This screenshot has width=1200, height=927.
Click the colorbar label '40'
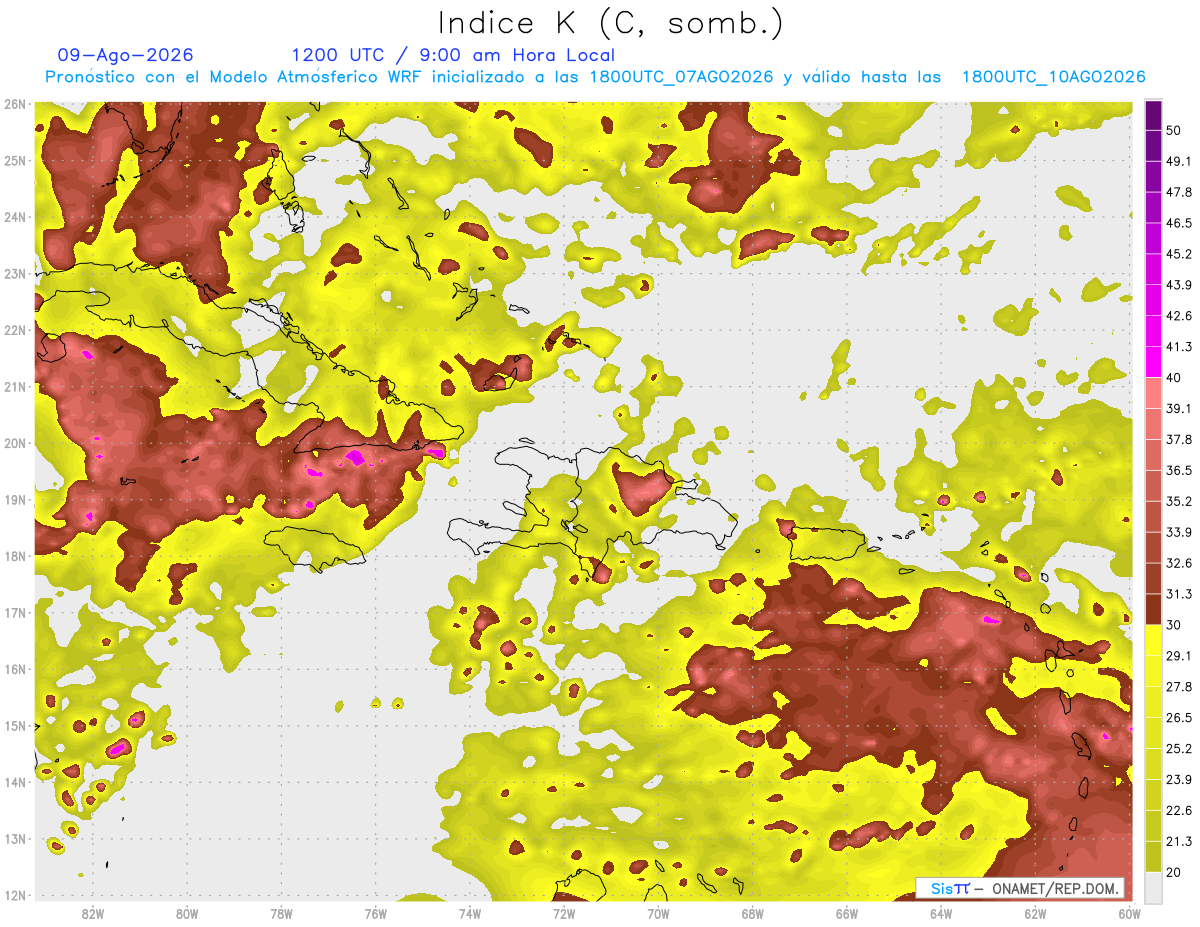pos(1174,378)
